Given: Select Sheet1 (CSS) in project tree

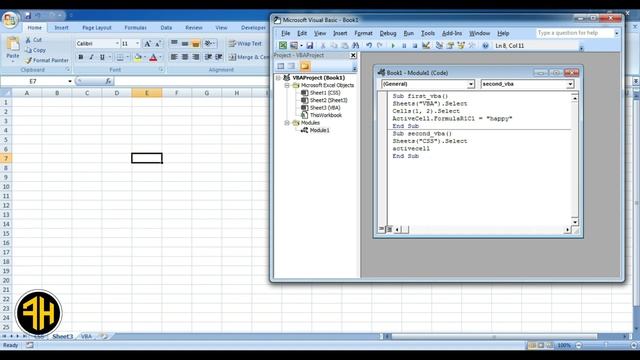Looking at the screenshot, I should [324, 93].
